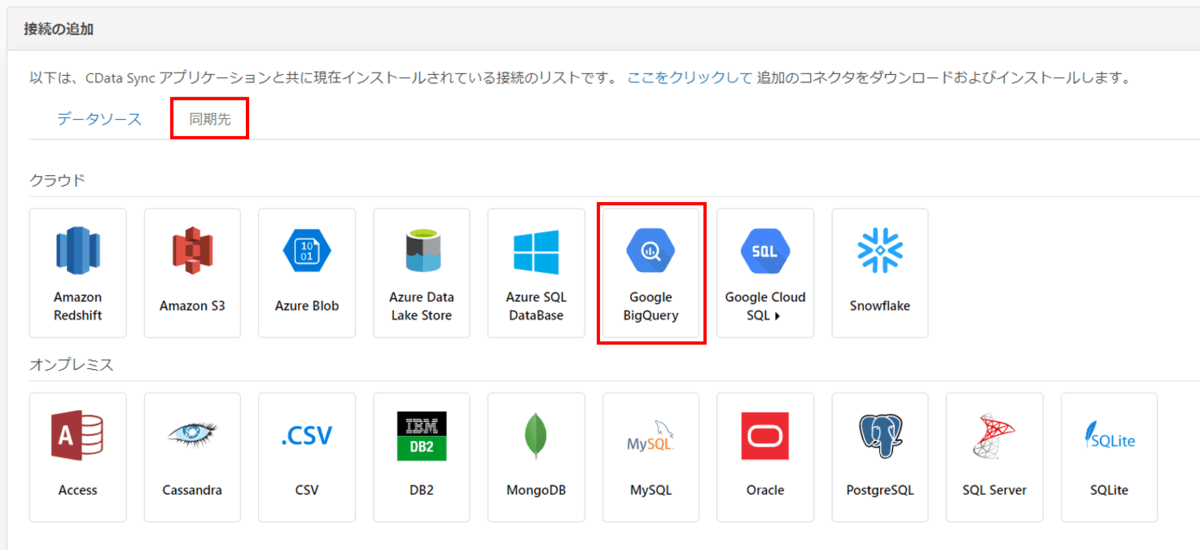1200x550 pixels.
Task: Click the 'MySQL' label text
Action: click(650, 490)
